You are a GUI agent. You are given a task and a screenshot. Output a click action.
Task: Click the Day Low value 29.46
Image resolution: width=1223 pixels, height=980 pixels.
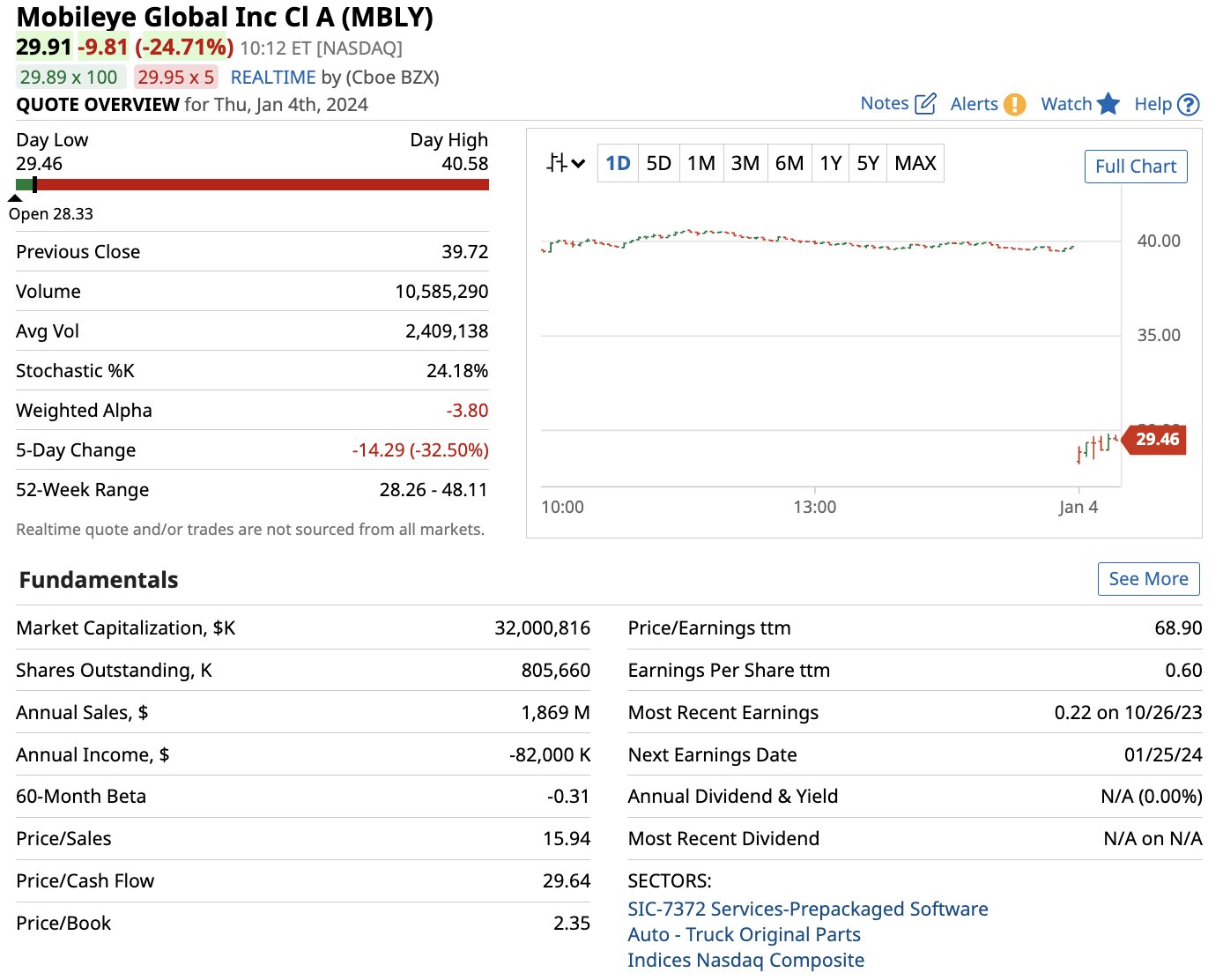tap(39, 164)
